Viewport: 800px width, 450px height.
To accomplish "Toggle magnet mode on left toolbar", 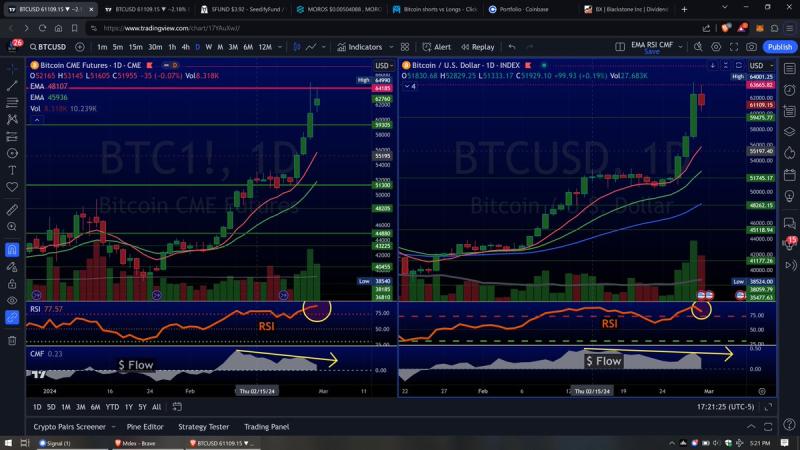I will pos(12,249).
